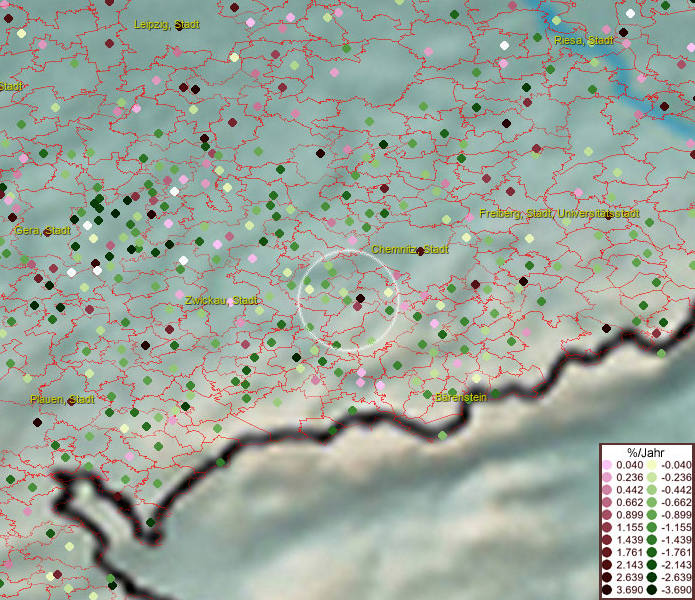Click the 1.761 legend value text
Image resolution: width=695 pixels, height=600 pixels.
point(629,553)
